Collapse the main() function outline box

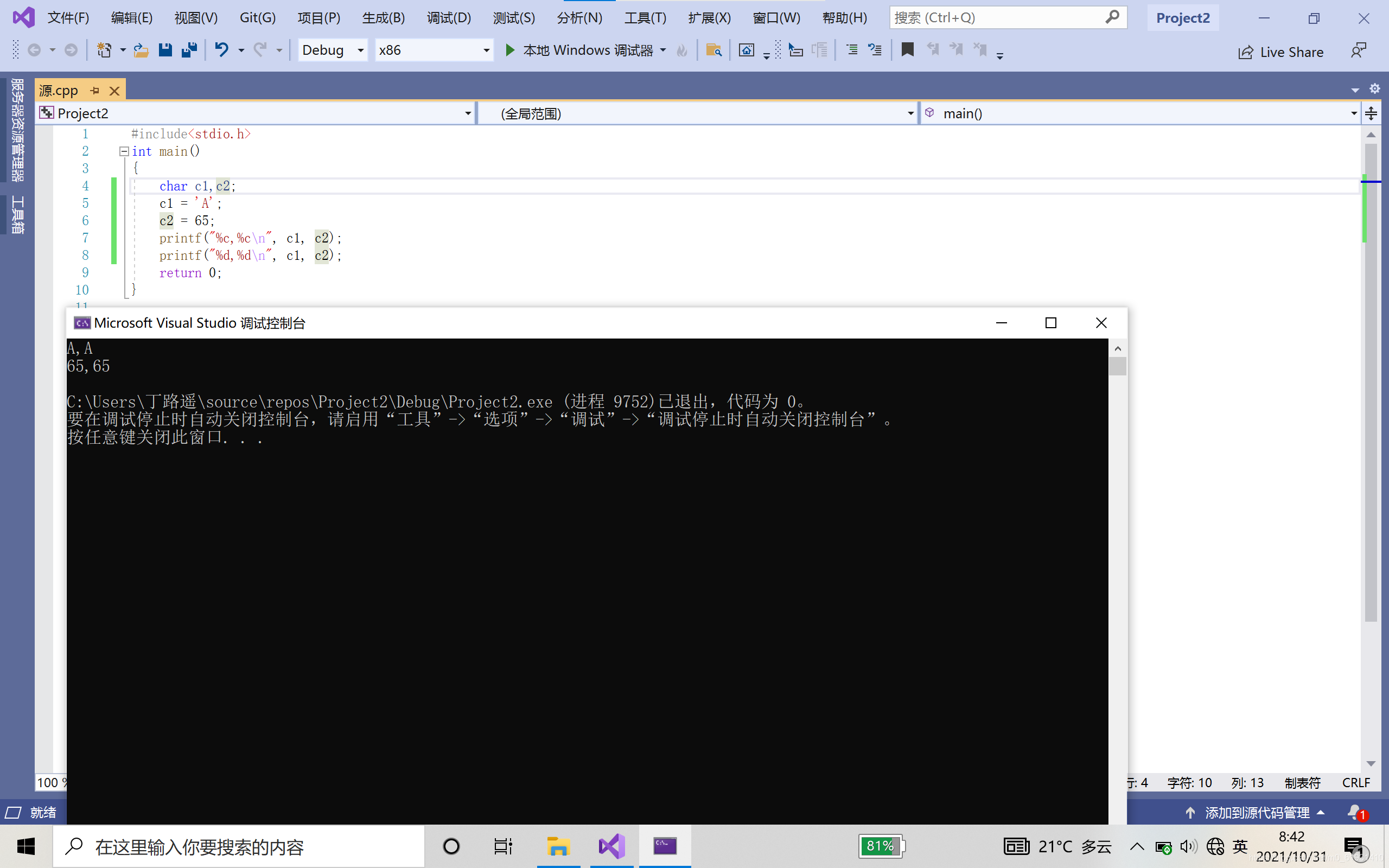pos(124,151)
